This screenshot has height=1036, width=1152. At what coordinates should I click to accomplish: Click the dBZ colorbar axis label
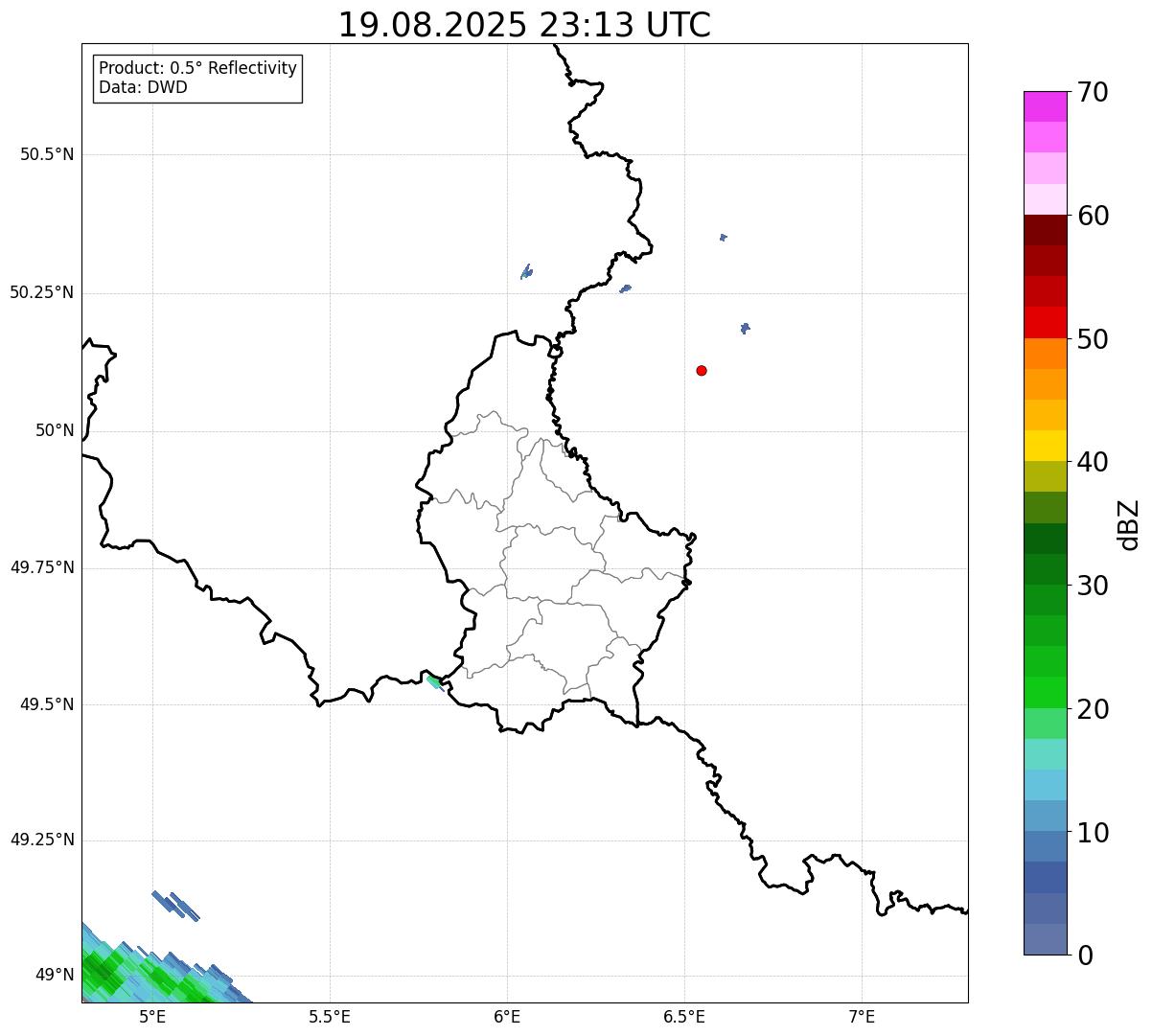pos(1129,524)
